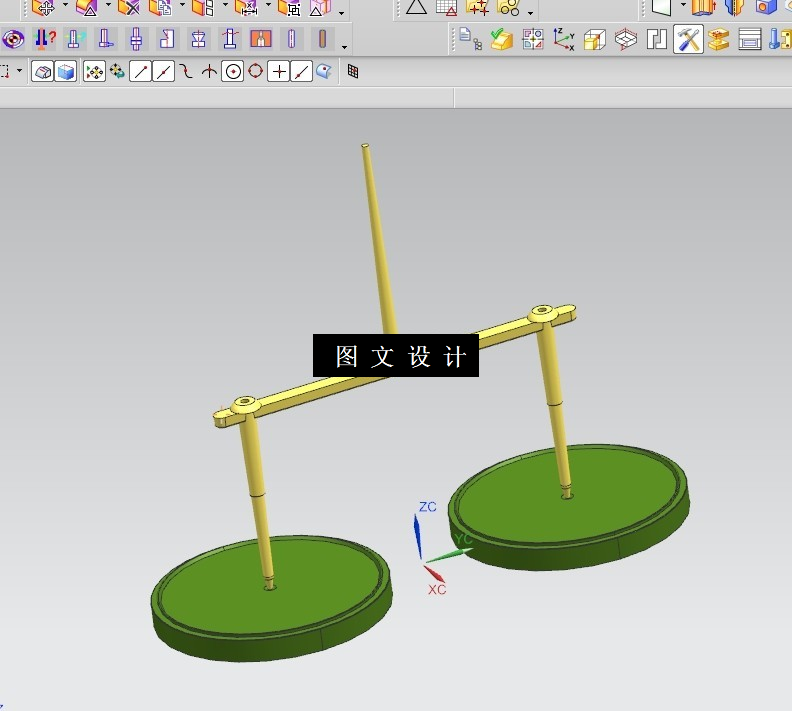Expand the top-left toolbar overflow arrow
792x711 pixels.
coord(342,13)
